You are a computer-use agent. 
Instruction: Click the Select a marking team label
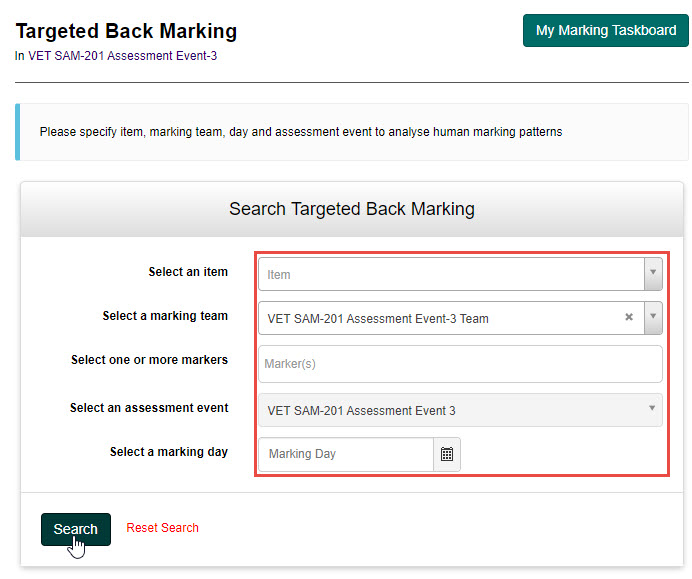pos(165,316)
